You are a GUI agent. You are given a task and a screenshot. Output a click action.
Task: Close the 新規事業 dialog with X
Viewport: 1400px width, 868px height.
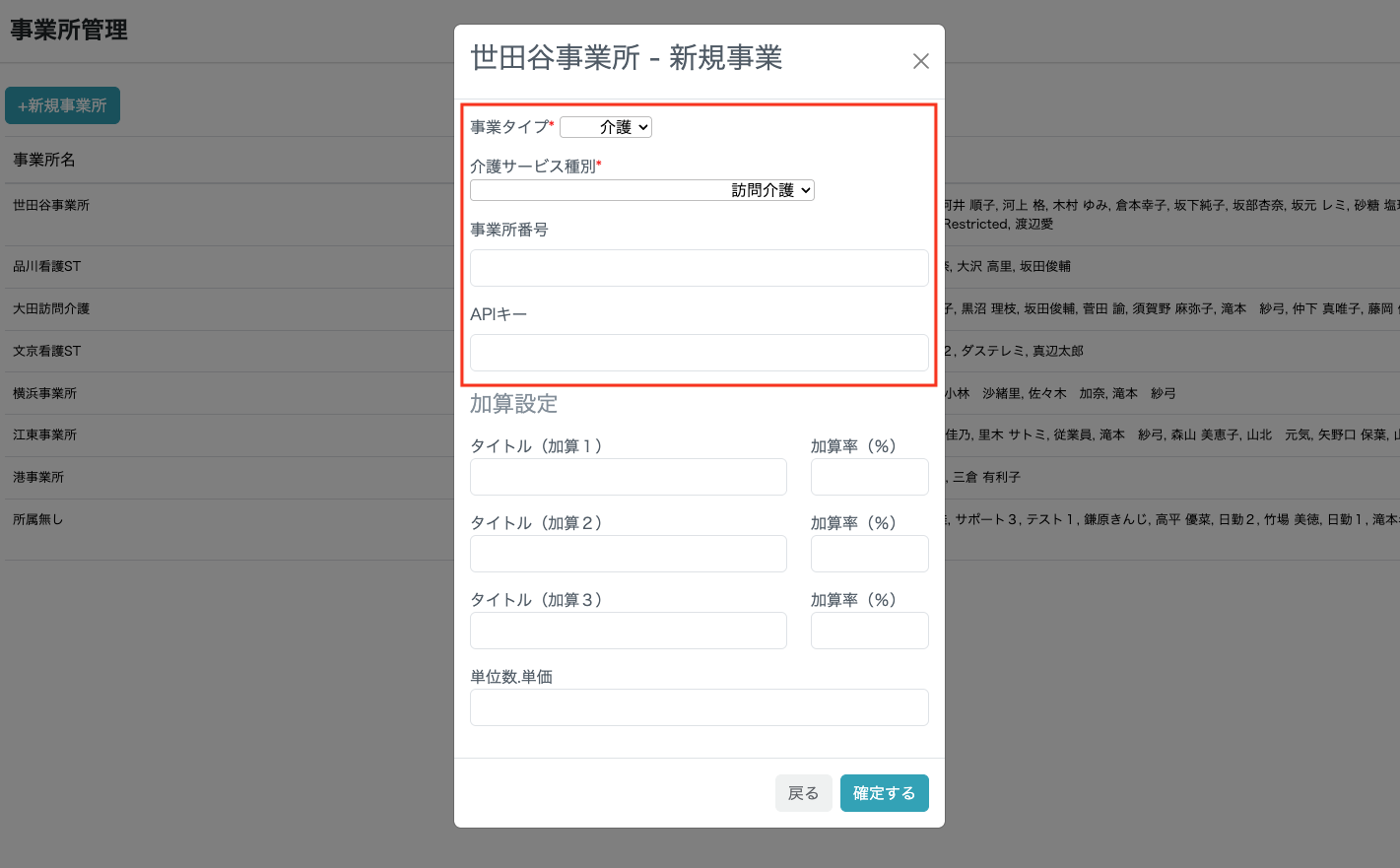click(920, 61)
